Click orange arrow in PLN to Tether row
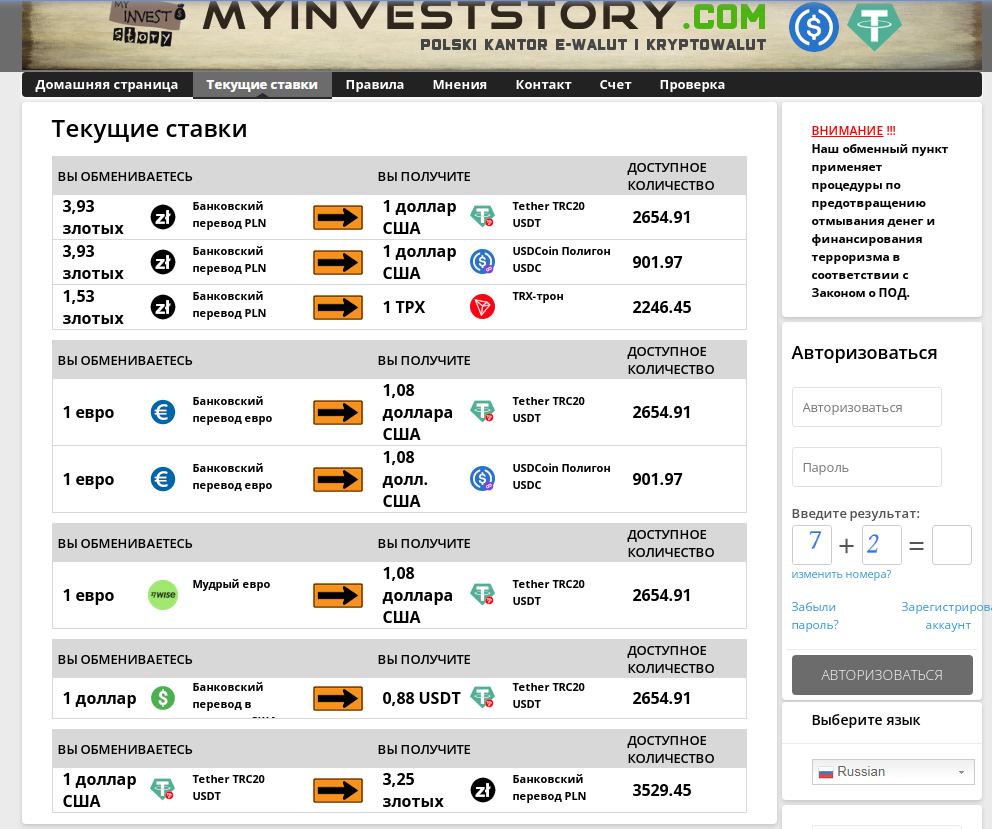The width and height of the screenshot is (992, 829). 338,218
